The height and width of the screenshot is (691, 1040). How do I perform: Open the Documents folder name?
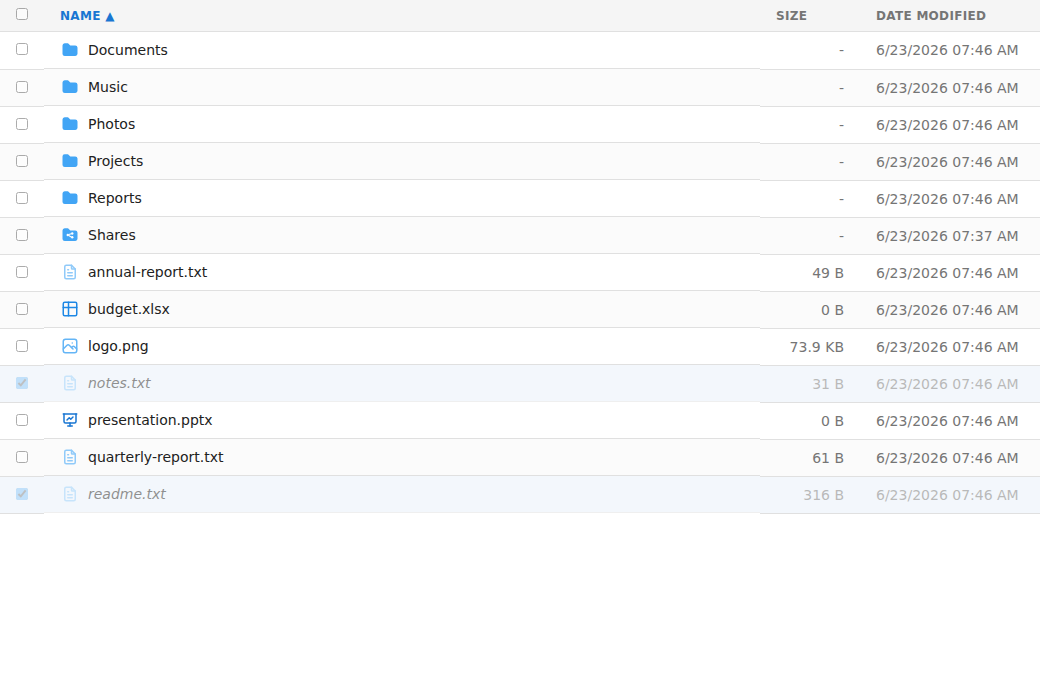127,50
